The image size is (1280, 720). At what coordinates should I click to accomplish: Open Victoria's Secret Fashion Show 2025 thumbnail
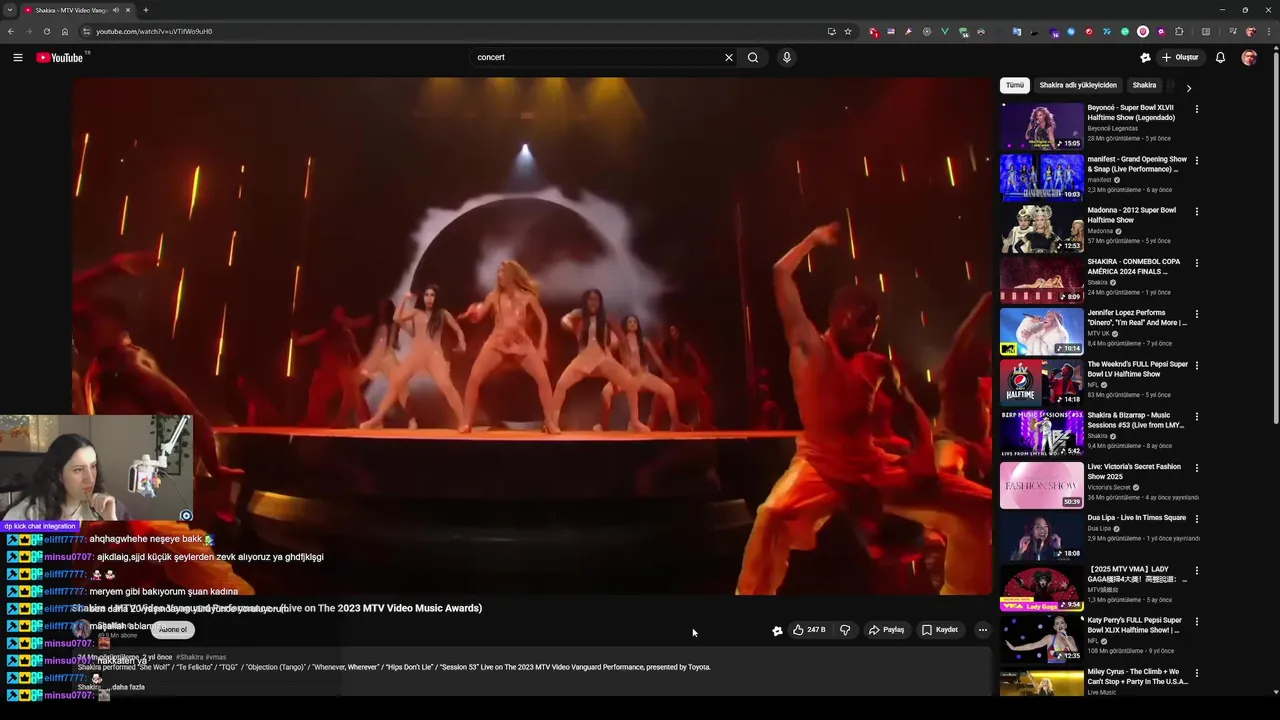1042,485
